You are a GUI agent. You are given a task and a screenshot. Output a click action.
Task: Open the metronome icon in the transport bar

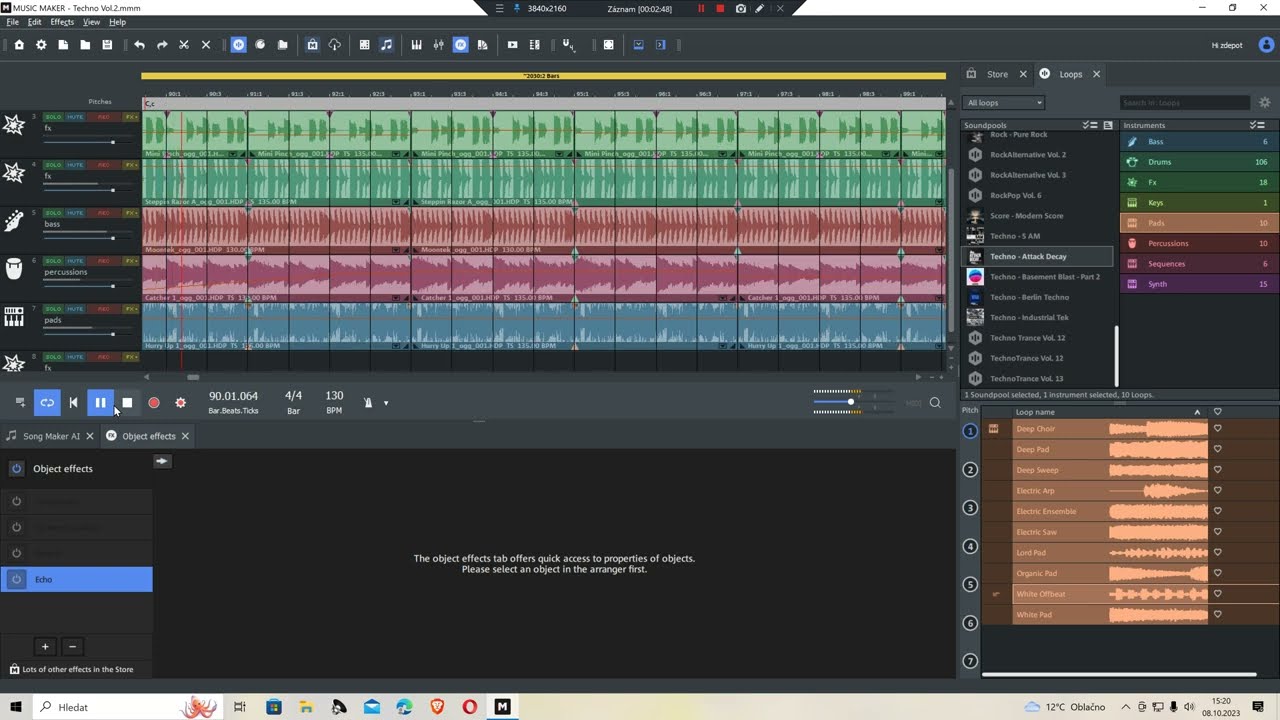coord(368,403)
